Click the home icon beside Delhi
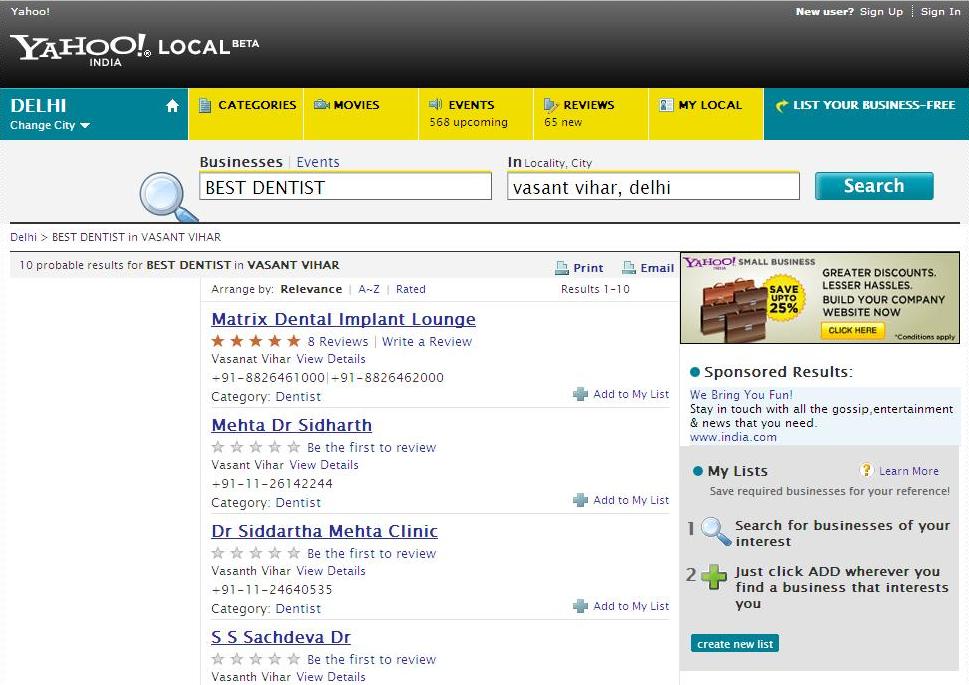 (172, 106)
